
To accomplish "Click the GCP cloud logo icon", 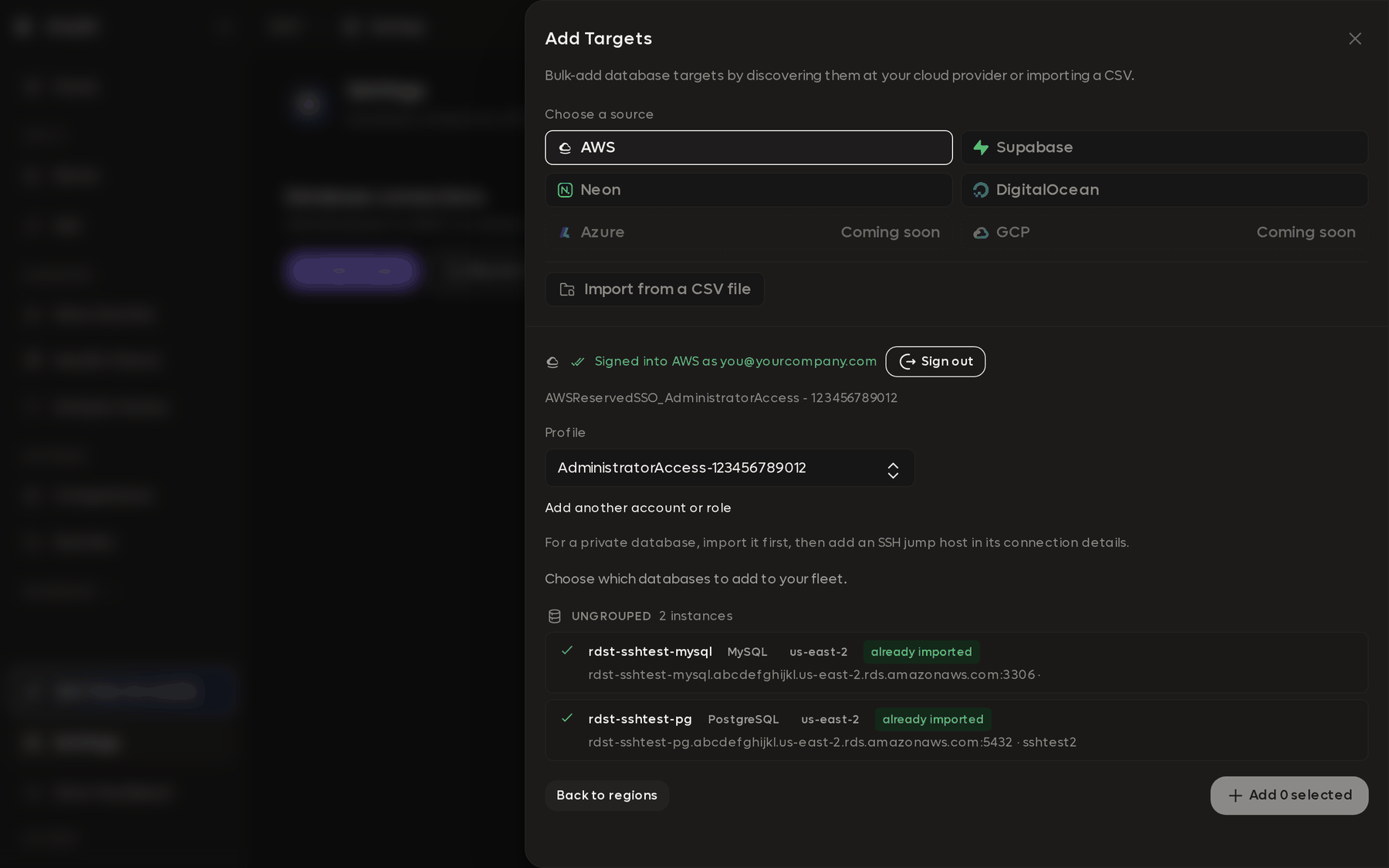I will pos(981,232).
